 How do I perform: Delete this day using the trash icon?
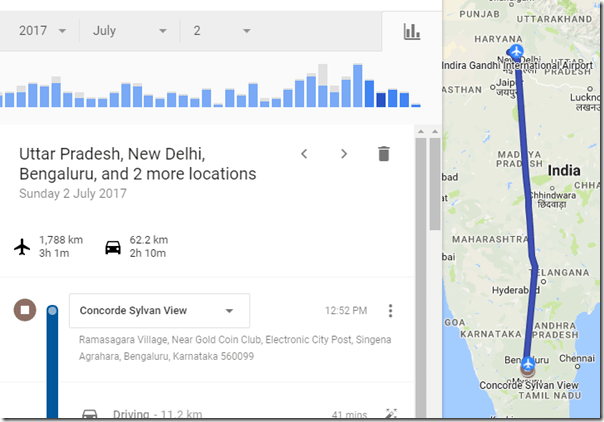click(x=383, y=154)
